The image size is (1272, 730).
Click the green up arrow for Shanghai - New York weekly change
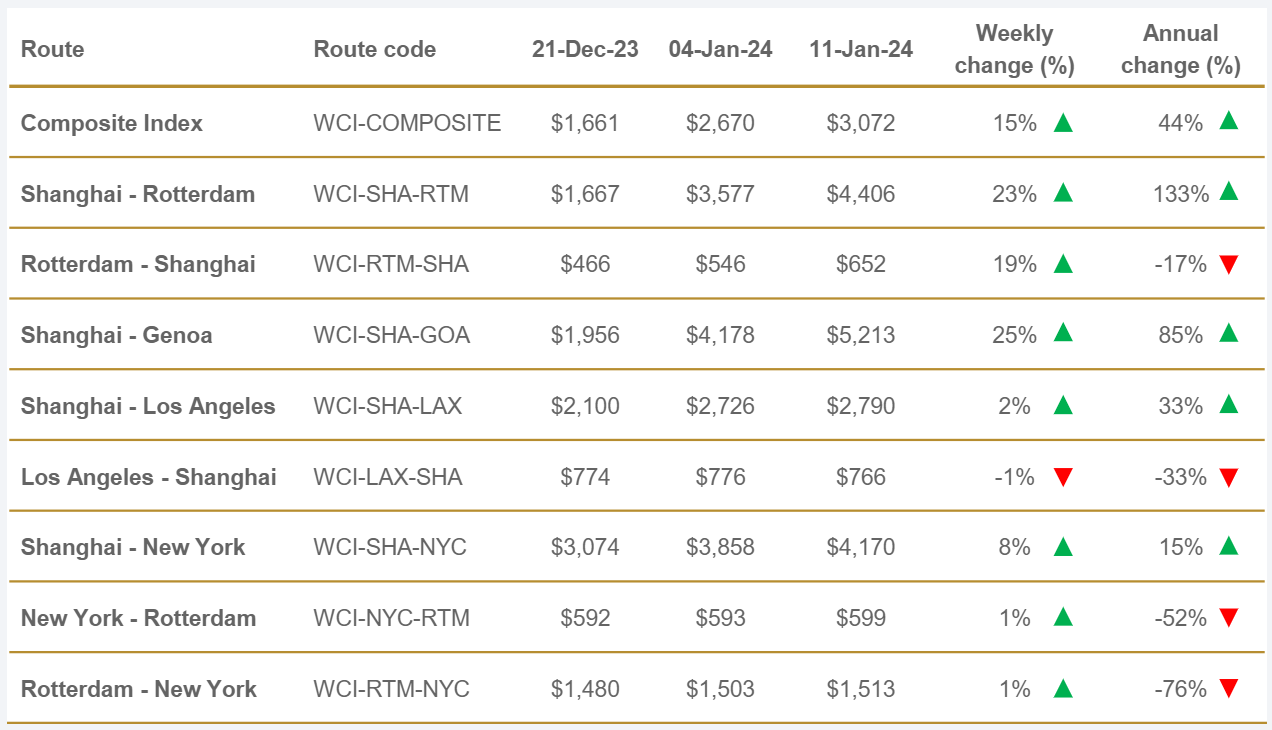[1063, 547]
